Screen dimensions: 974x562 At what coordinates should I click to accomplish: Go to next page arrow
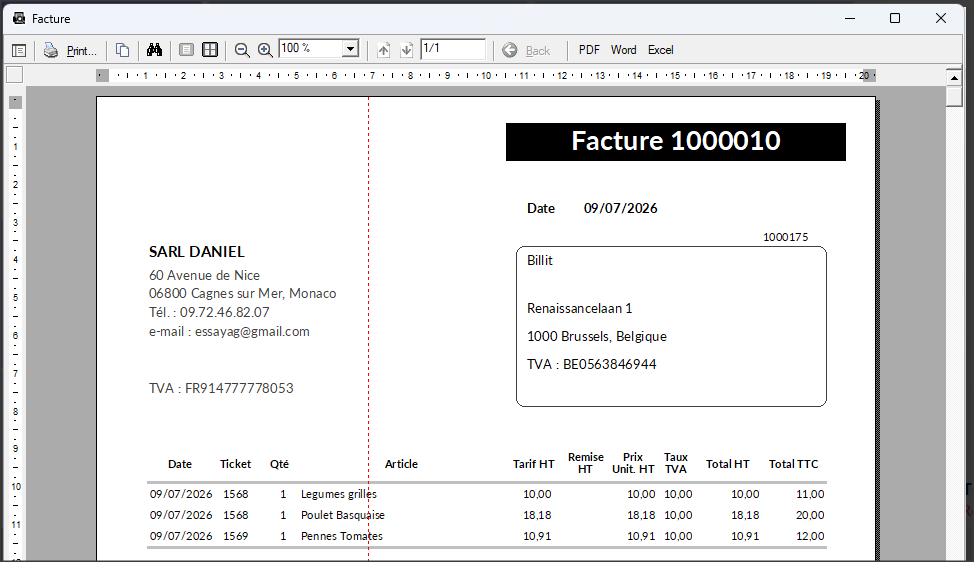click(406, 50)
